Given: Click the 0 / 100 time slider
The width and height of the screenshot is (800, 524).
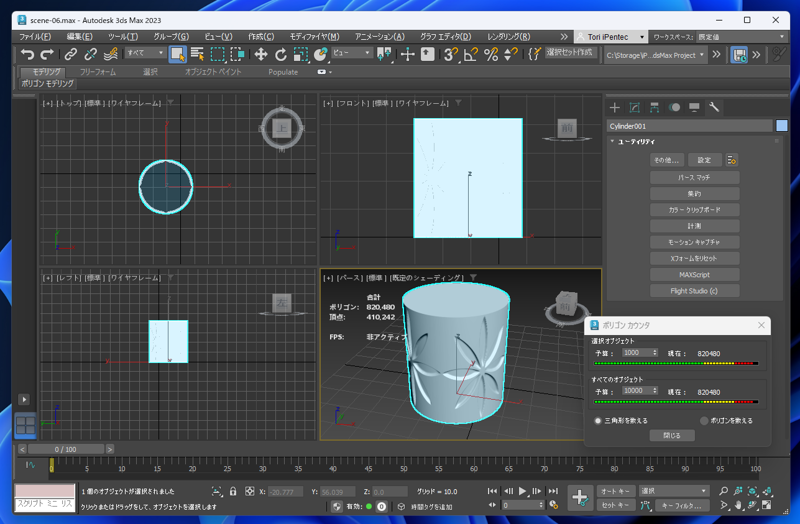Looking at the screenshot, I should click(66, 450).
